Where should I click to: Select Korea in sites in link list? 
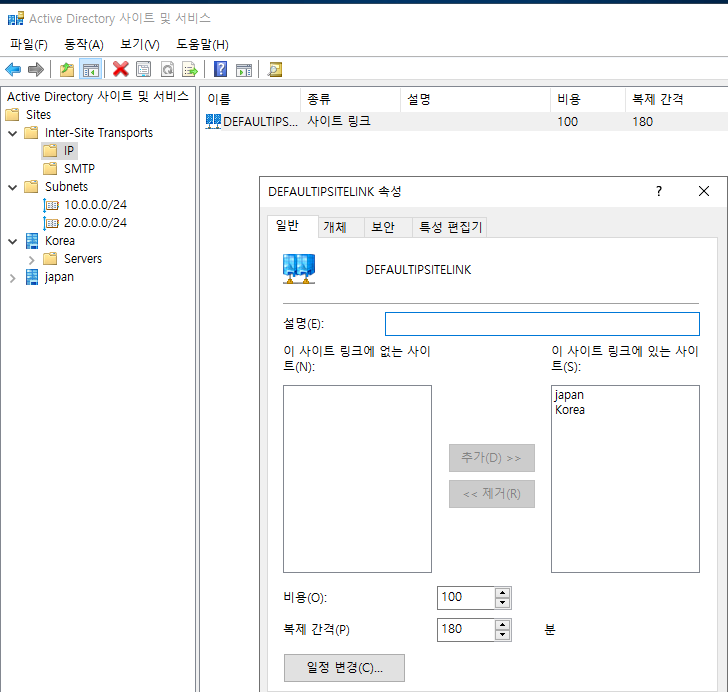click(x=570, y=410)
